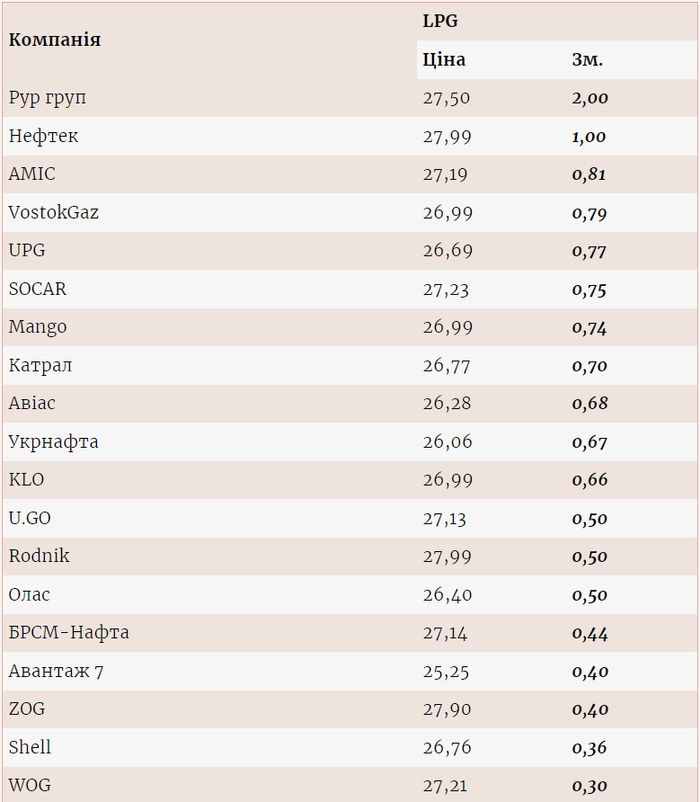
Task: Click the Компанія column header
Action: point(55,40)
